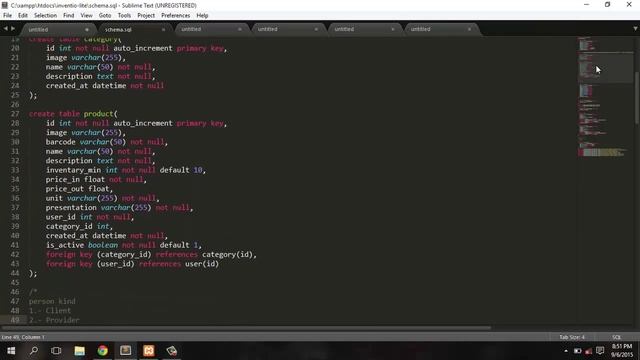Open File Explorer from taskbar
This screenshot has height=360, width=640.
point(80,351)
